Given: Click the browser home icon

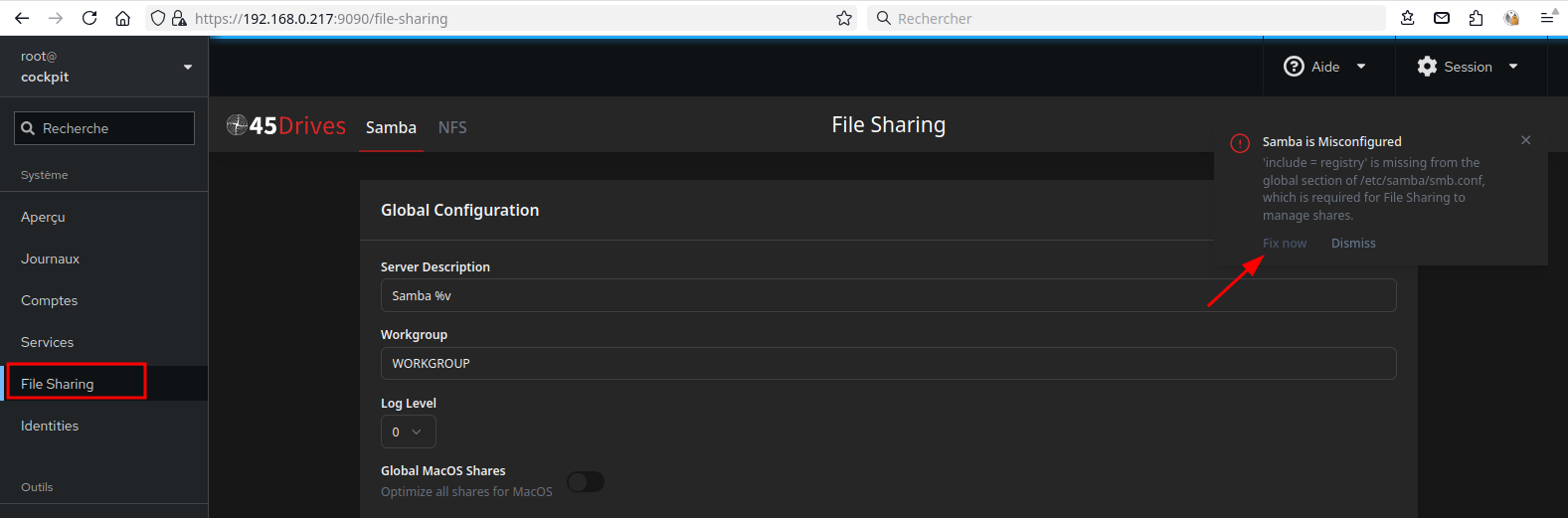Looking at the screenshot, I should [x=122, y=18].
